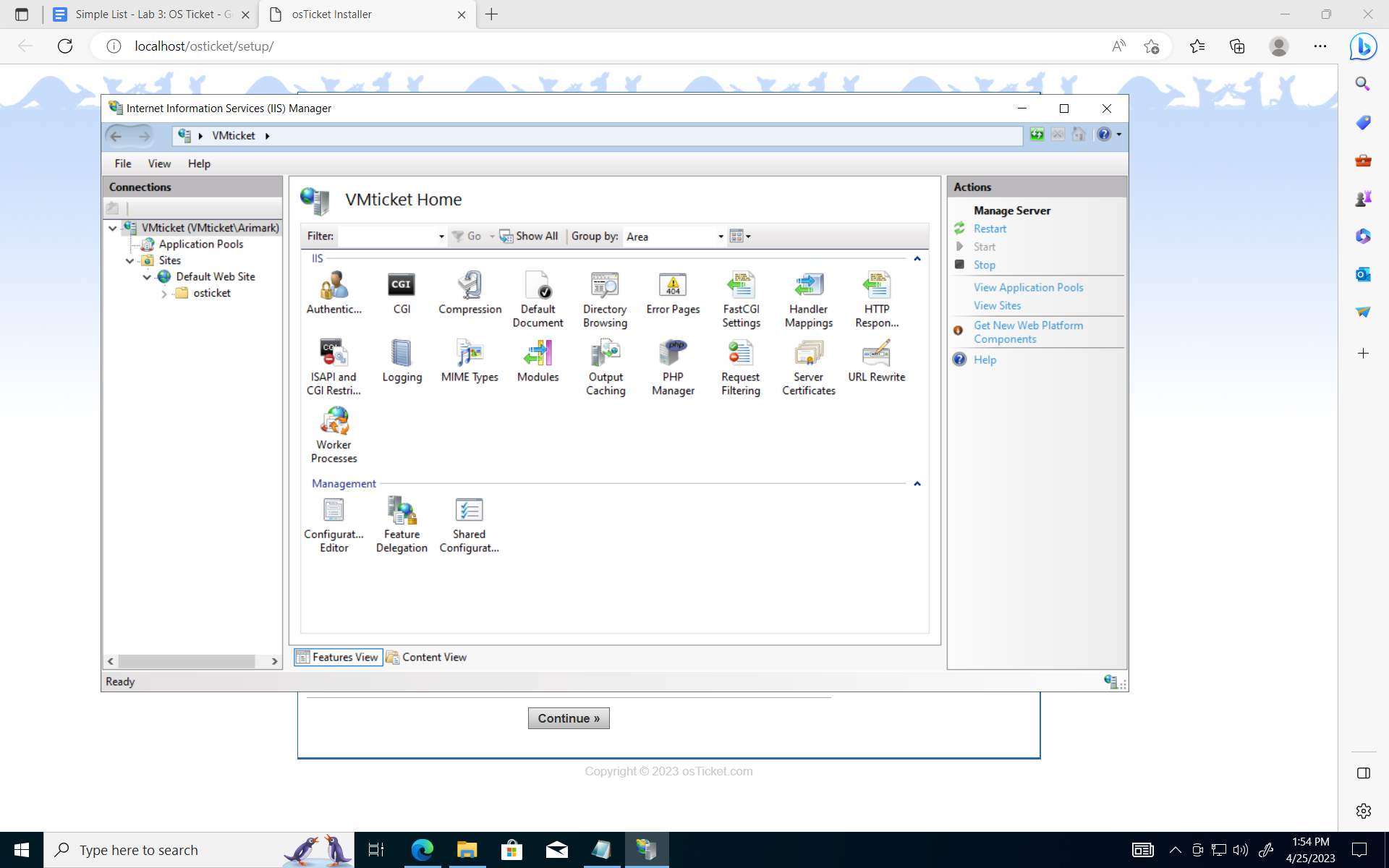Viewport: 1389px width, 868px height.
Task: Open the Mail app from taskbar
Action: point(556,850)
